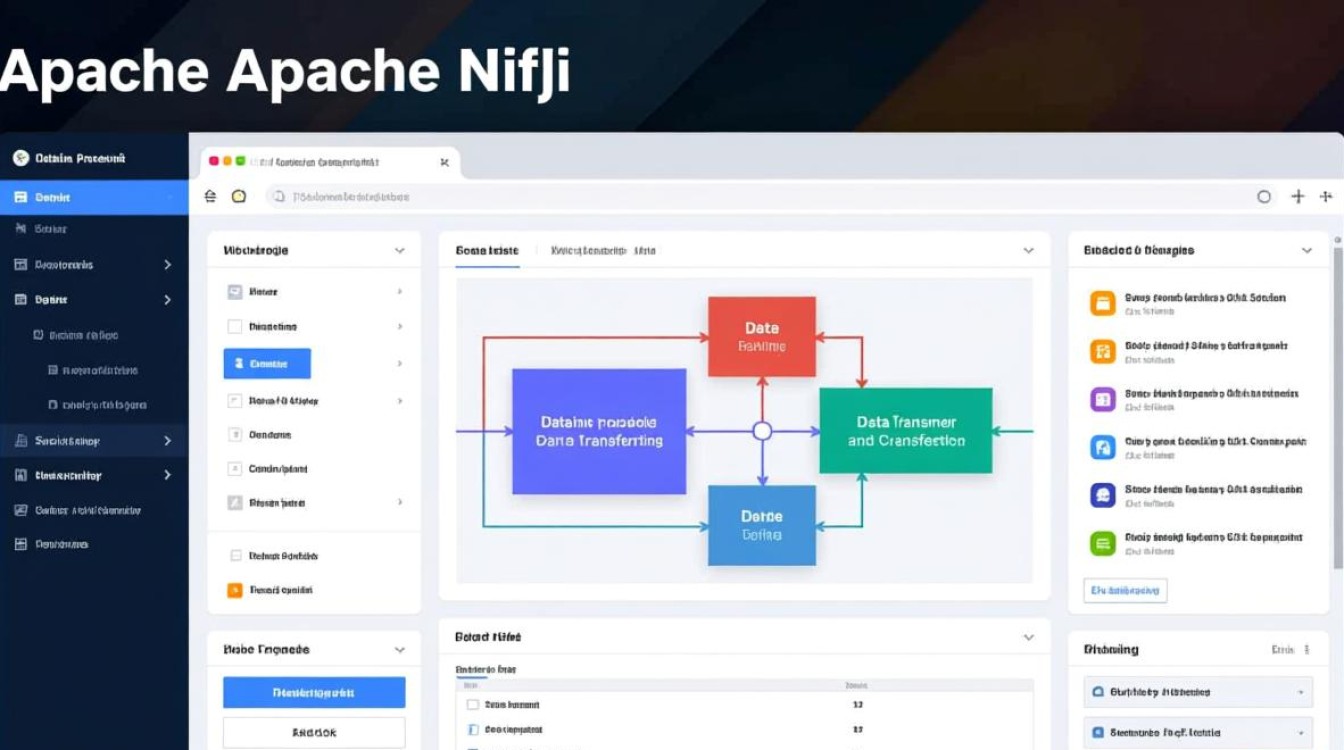Click the plus icon beside the address bar
This screenshot has height=750, width=1344.
(1298, 197)
